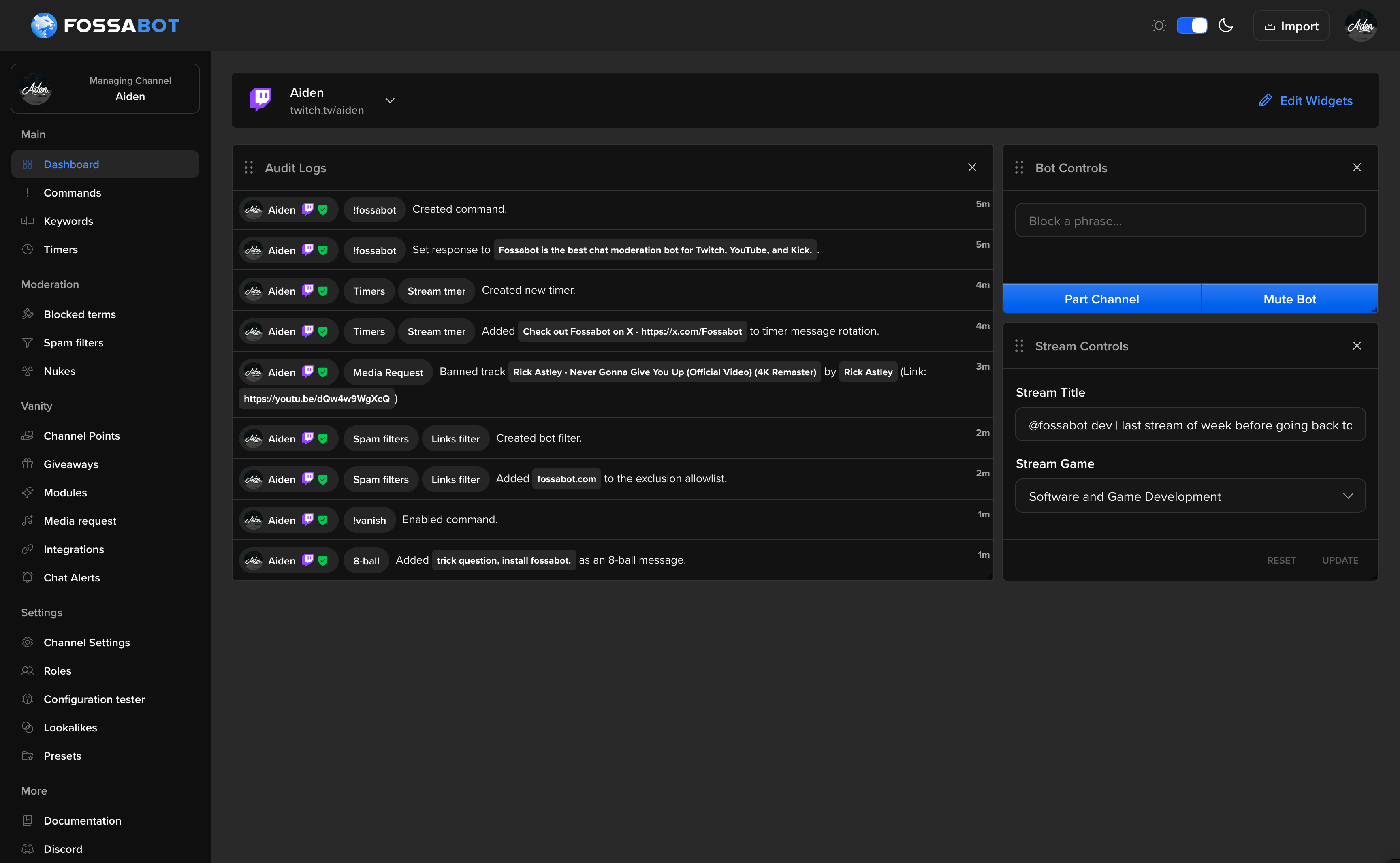The width and height of the screenshot is (1400, 863).
Task: Open Spam filters in the sidebar
Action: coord(105,342)
